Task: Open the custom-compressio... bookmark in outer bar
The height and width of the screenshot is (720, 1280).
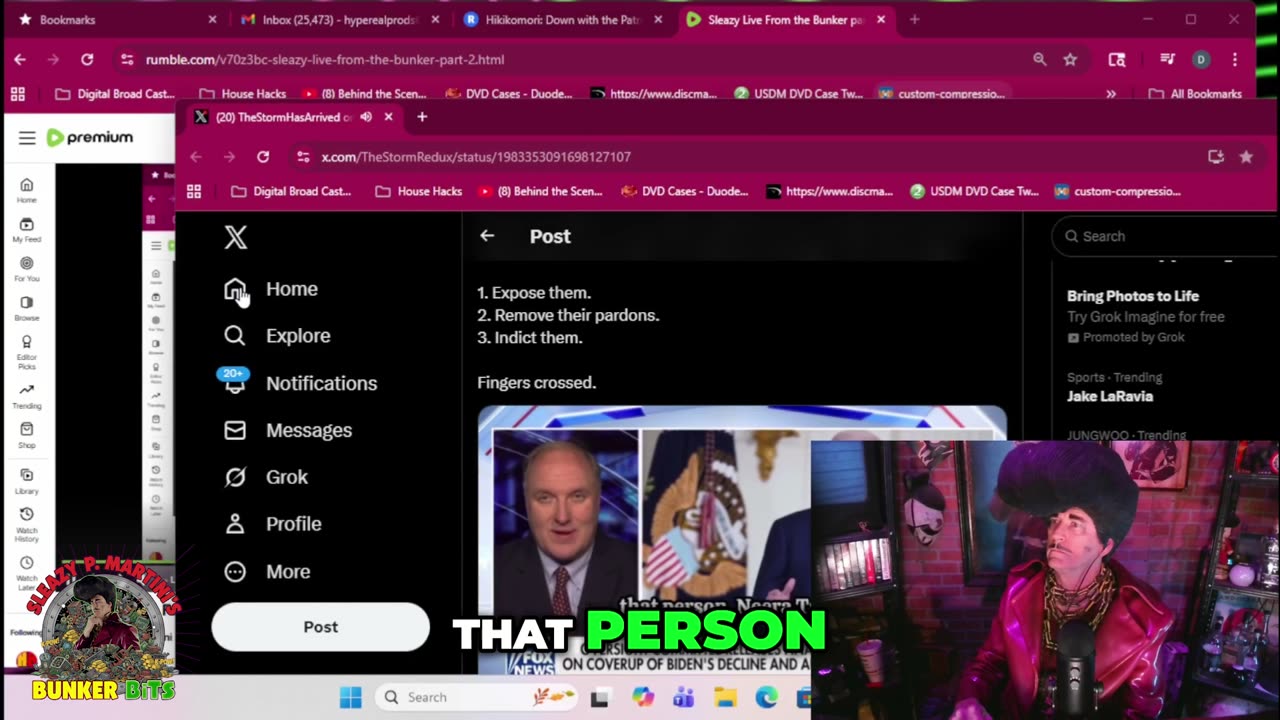Action: coord(941,94)
